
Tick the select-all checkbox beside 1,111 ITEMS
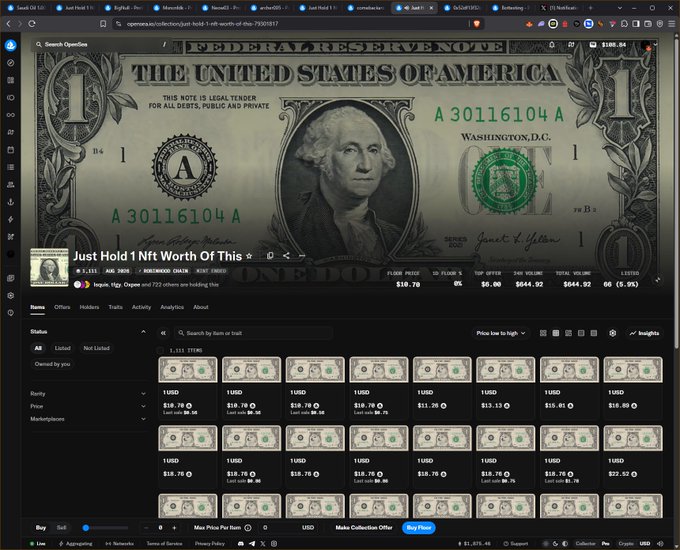pos(160,350)
